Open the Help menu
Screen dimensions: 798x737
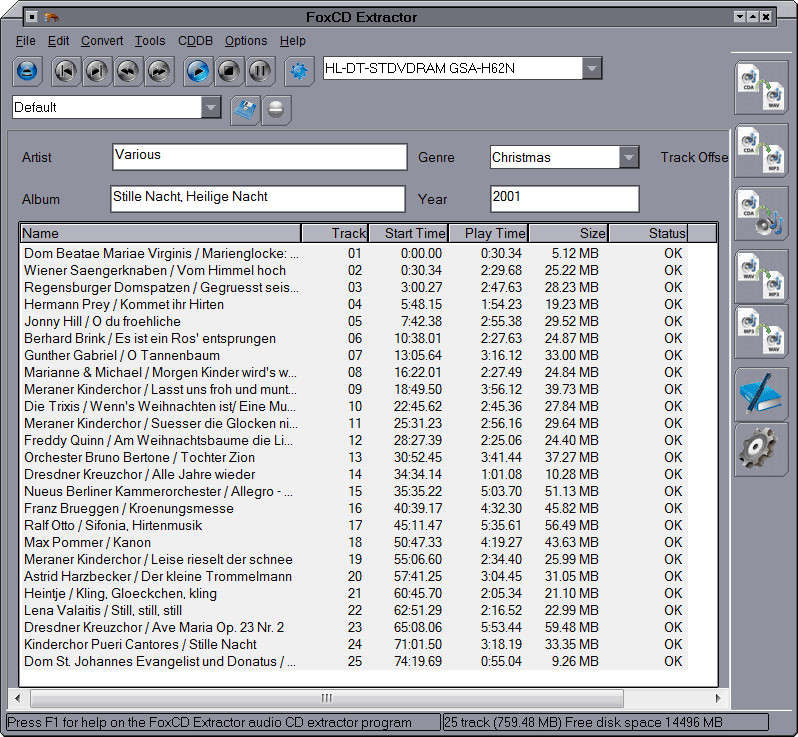[x=293, y=41]
